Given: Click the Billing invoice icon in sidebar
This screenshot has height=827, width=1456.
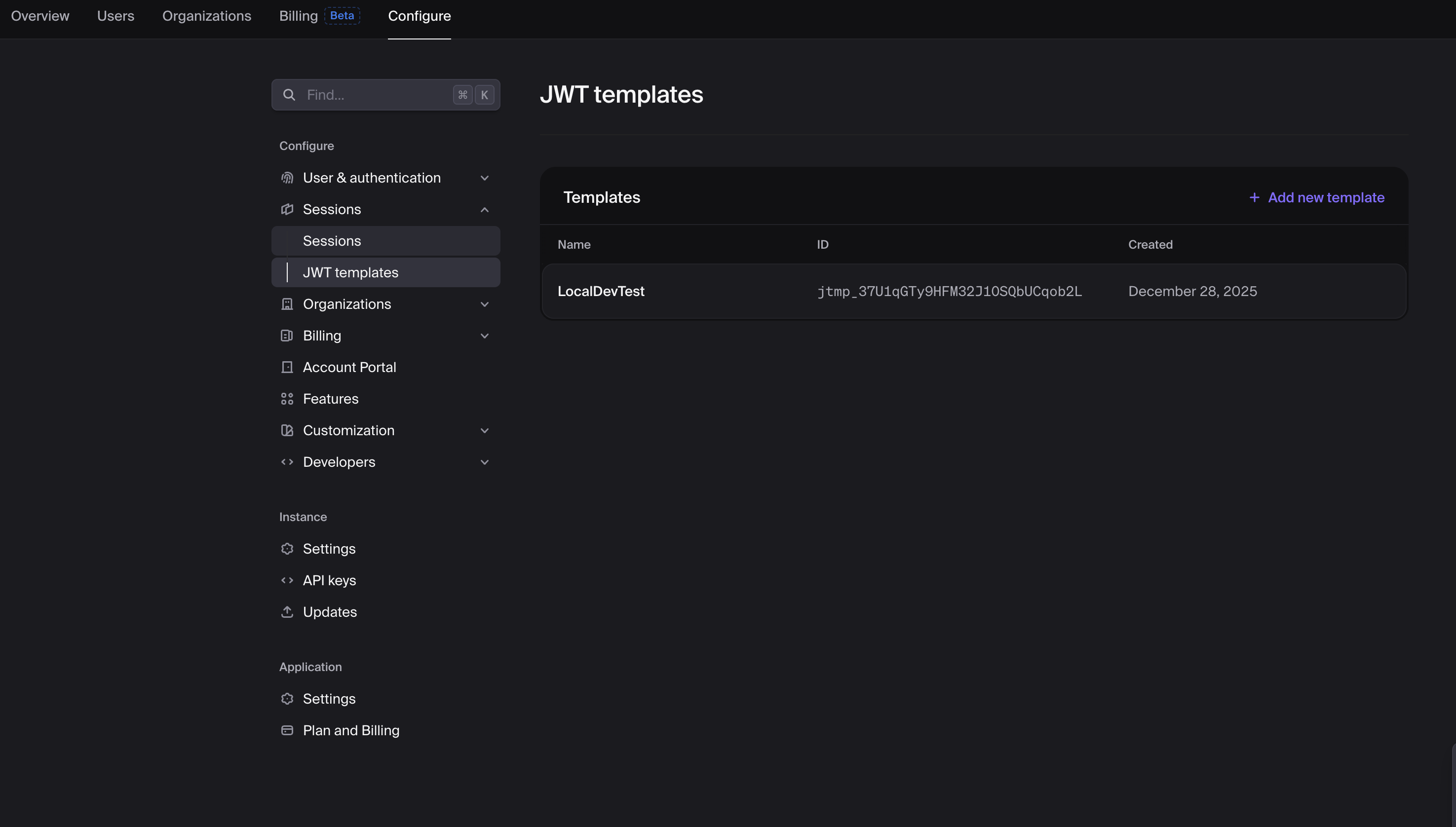Looking at the screenshot, I should [x=287, y=336].
